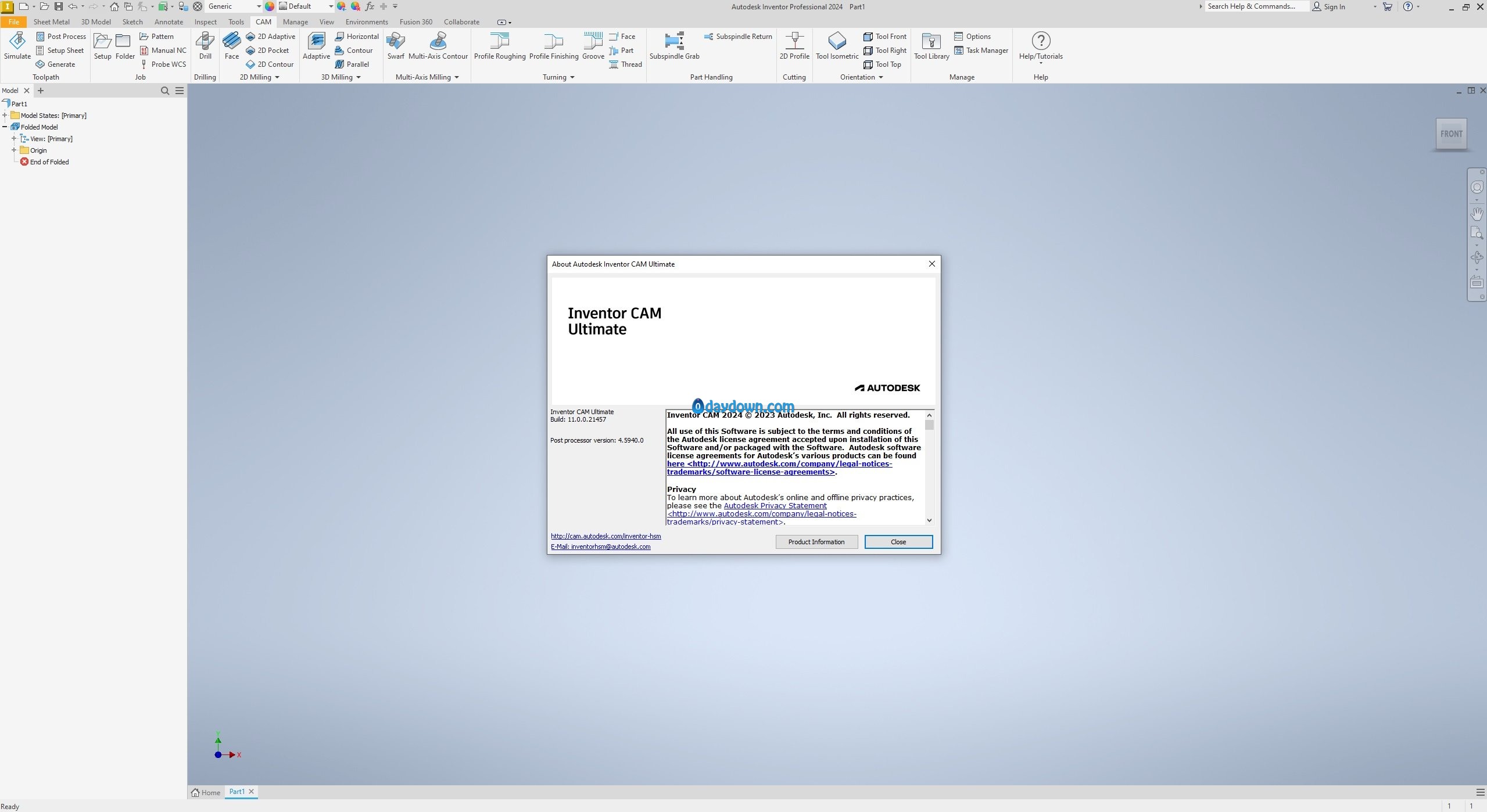Screen dimensions: 1487x812
Task: Expand Model States: [Primary] node
Action: pos(5,115)
